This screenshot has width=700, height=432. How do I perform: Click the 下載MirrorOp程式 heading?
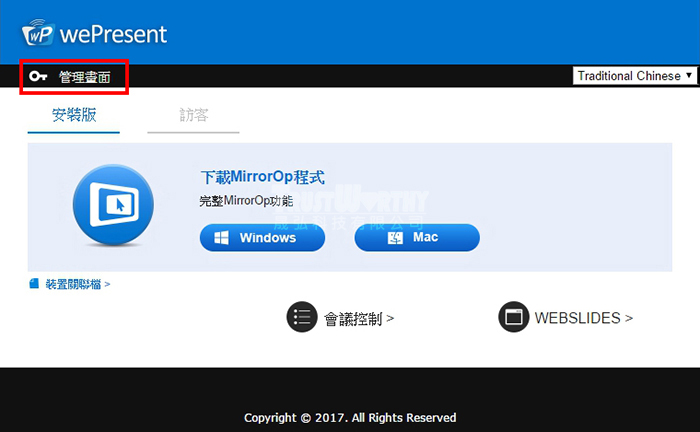[x=262, y=177]
